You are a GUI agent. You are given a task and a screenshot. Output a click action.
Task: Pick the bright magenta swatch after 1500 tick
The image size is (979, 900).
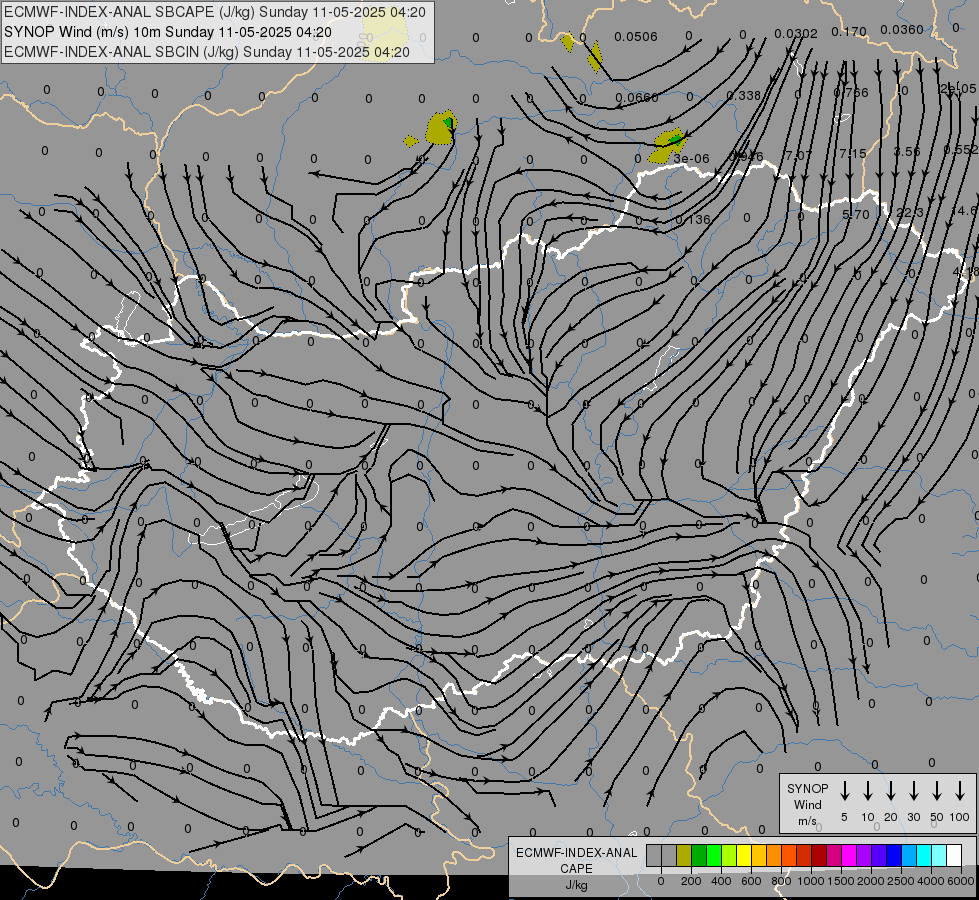click(849, 855)
